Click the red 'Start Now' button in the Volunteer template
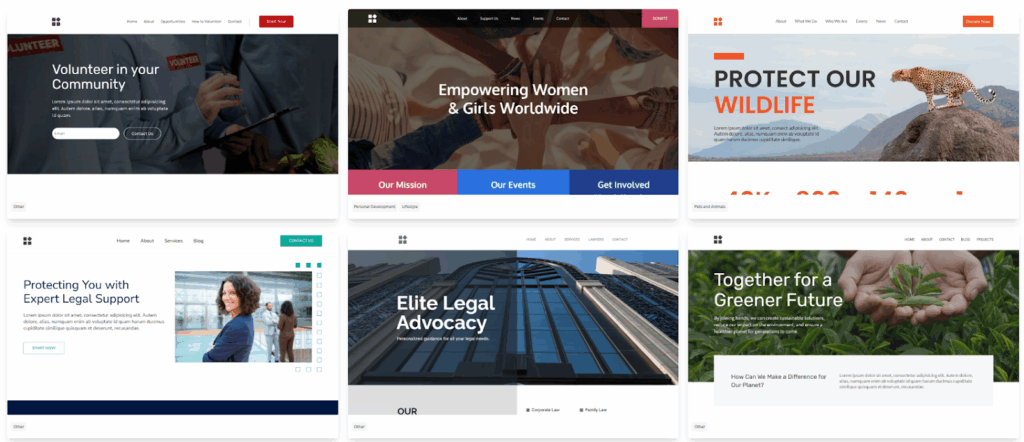1024x442 pixels. point(276,22)
